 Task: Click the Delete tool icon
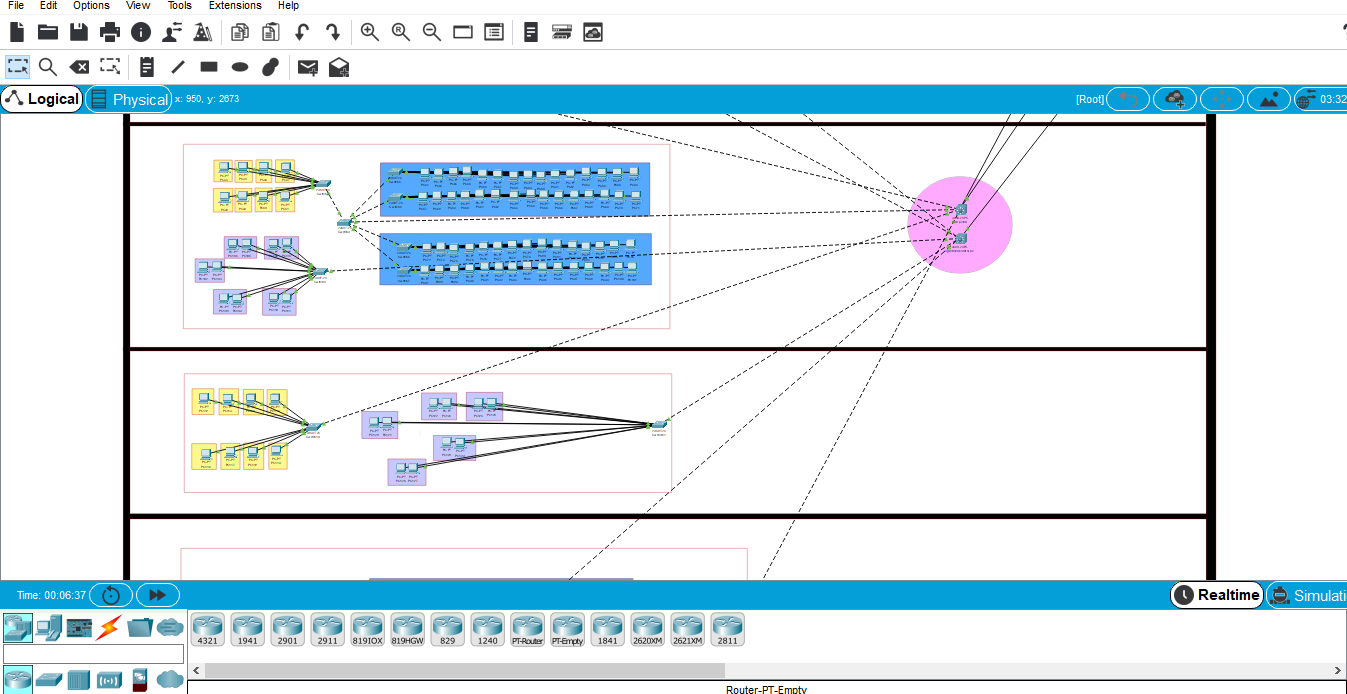pos(79,67)
